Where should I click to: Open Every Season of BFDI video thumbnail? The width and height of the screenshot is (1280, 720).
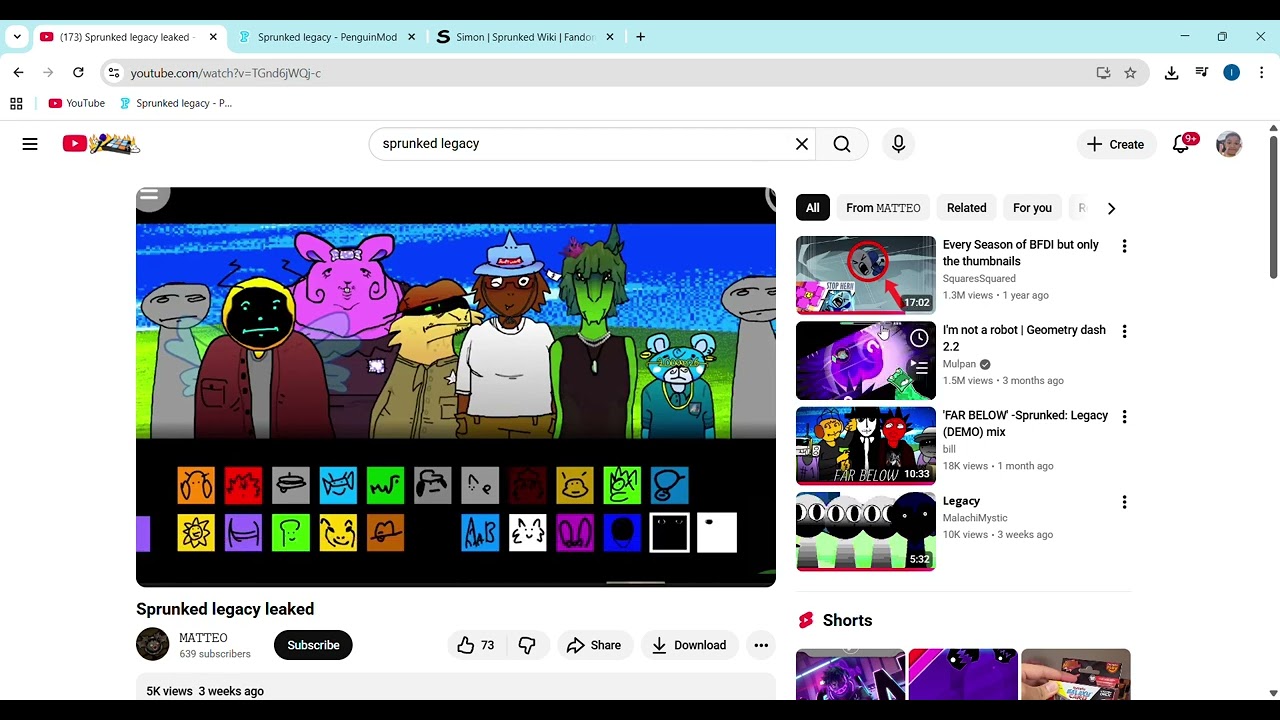pyautogui.click(x=866, y=275)
